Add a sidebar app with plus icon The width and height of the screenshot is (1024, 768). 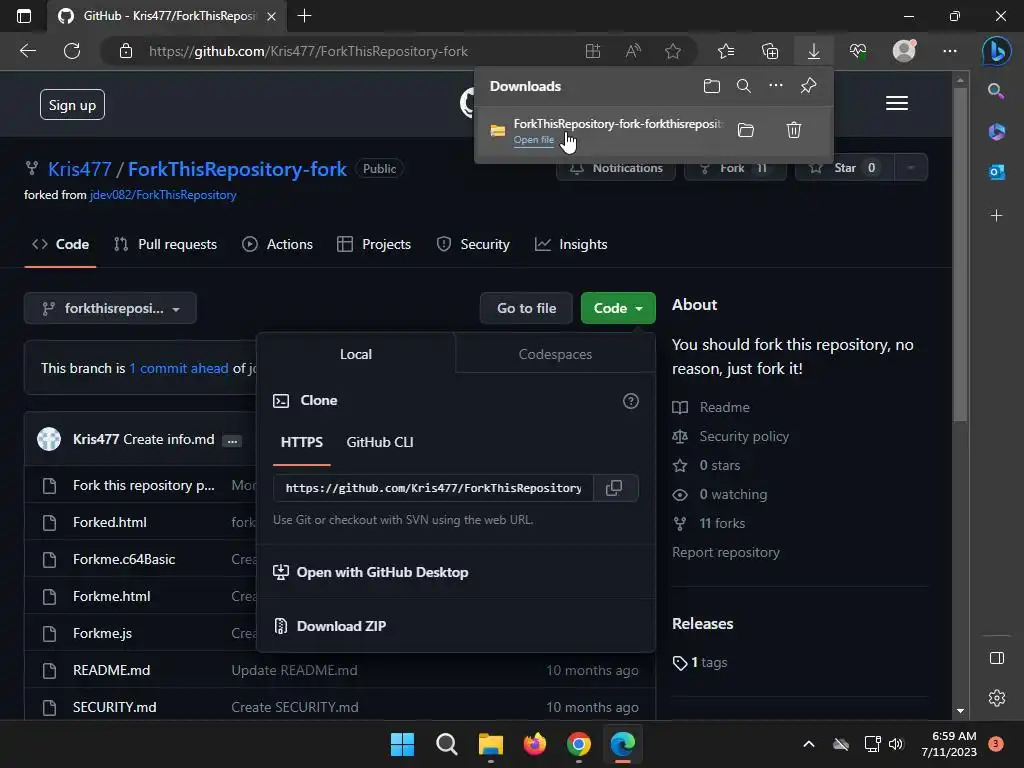[996, 216]
